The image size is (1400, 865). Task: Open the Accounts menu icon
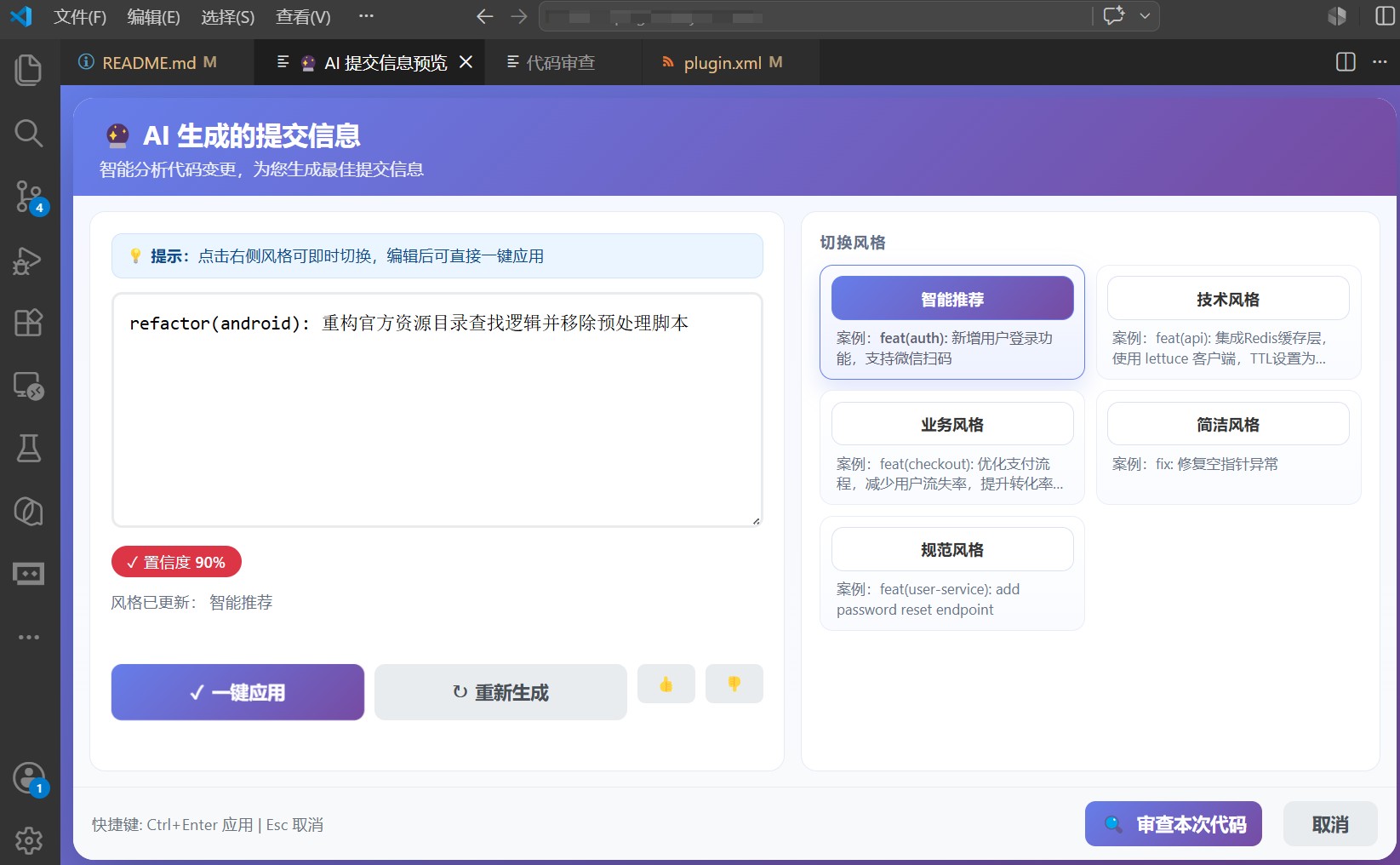click(29, 778)
